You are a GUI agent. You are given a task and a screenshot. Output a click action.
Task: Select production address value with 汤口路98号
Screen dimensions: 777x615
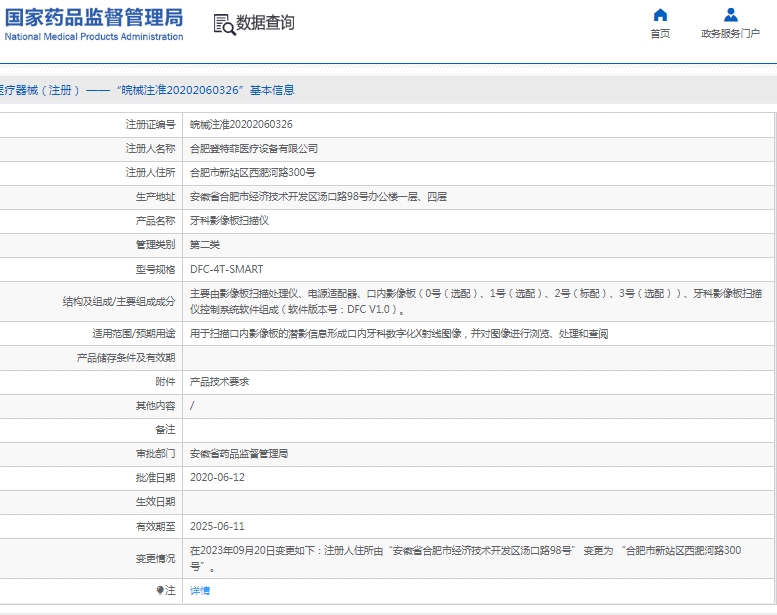[319, 197]
